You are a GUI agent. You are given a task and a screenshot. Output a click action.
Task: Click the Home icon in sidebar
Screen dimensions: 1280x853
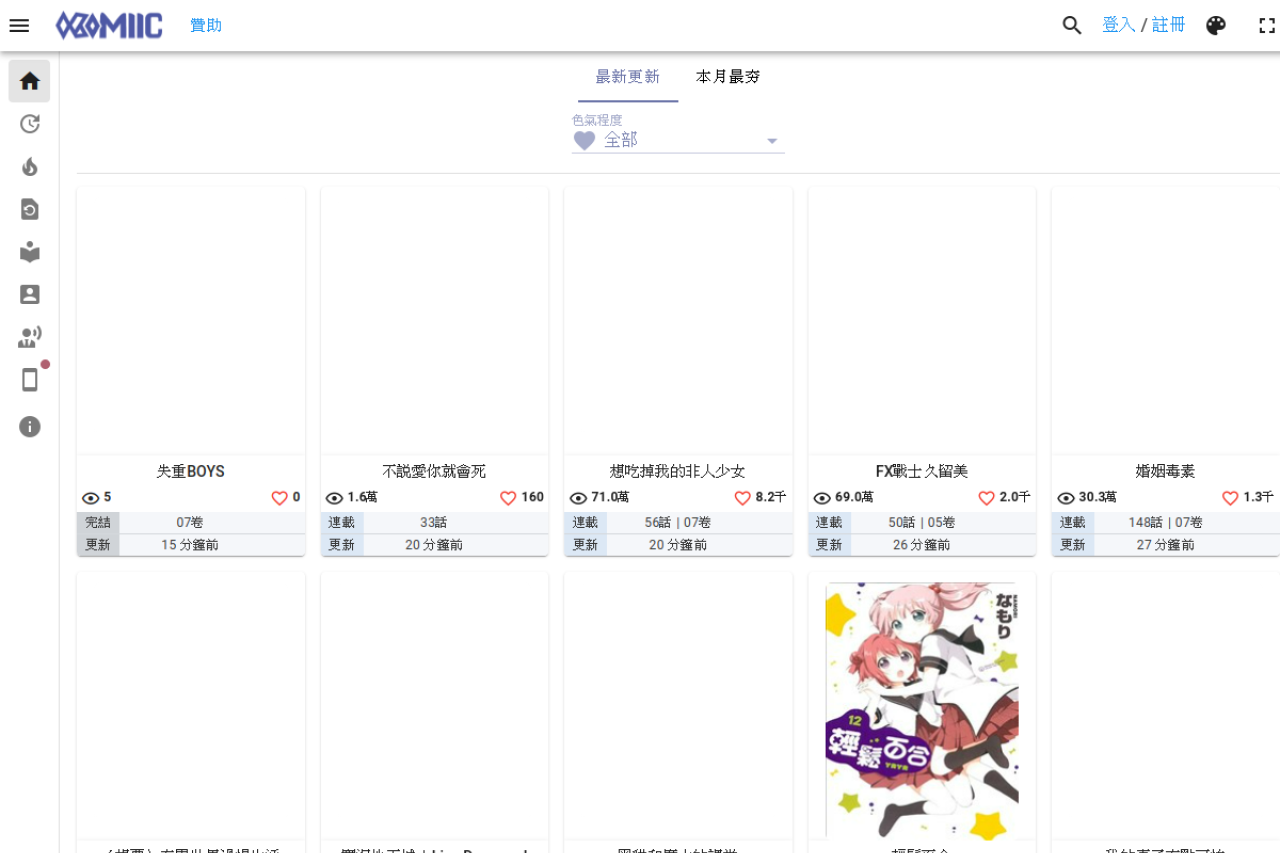pos(30,81)
